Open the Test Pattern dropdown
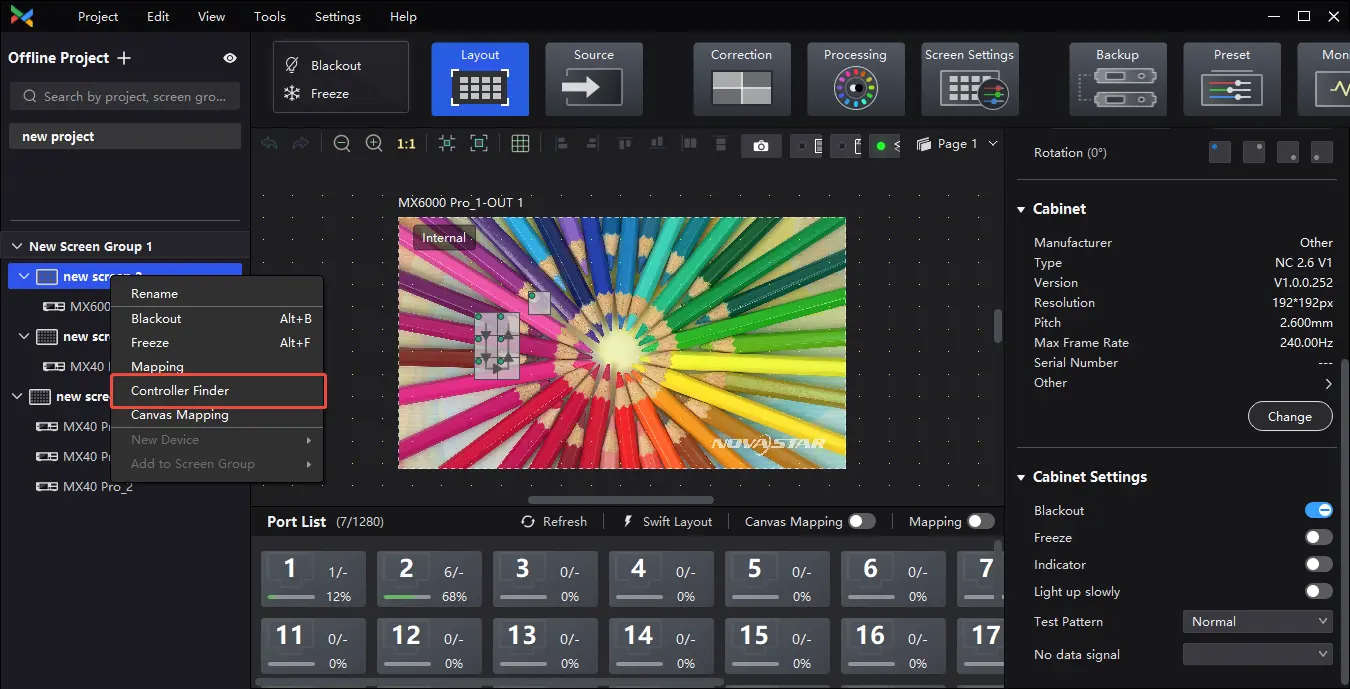1350x689 pixels. (1258, 621)
